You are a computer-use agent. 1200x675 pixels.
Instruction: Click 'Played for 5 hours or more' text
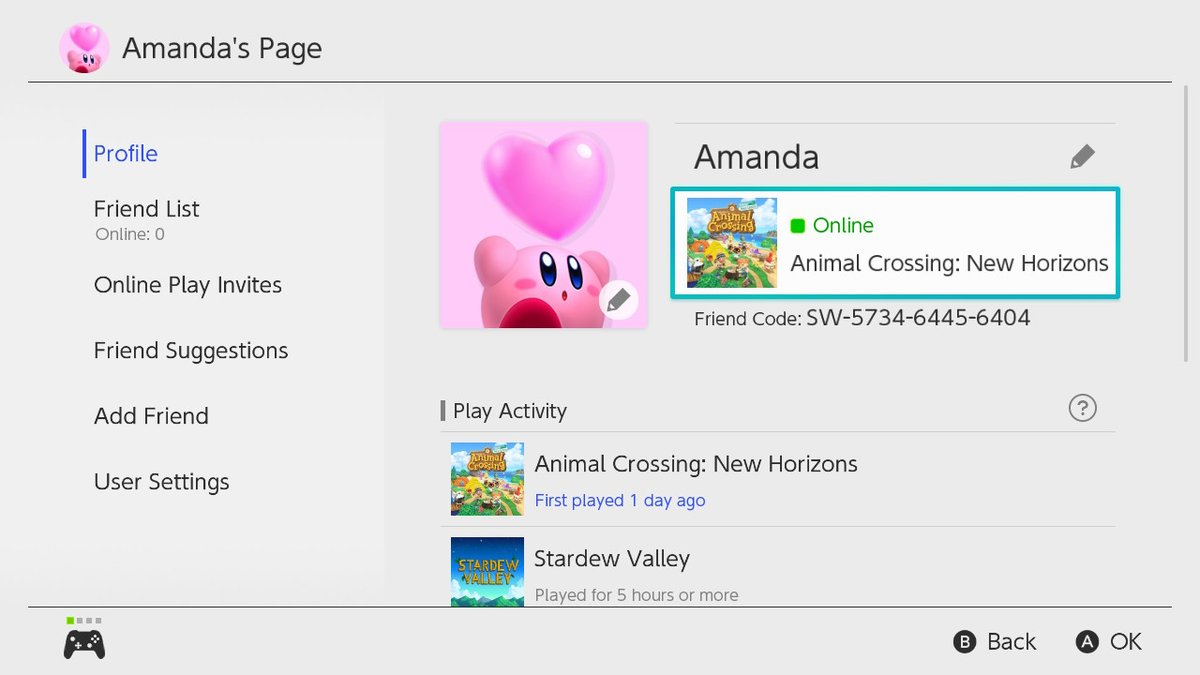[636, 595]
